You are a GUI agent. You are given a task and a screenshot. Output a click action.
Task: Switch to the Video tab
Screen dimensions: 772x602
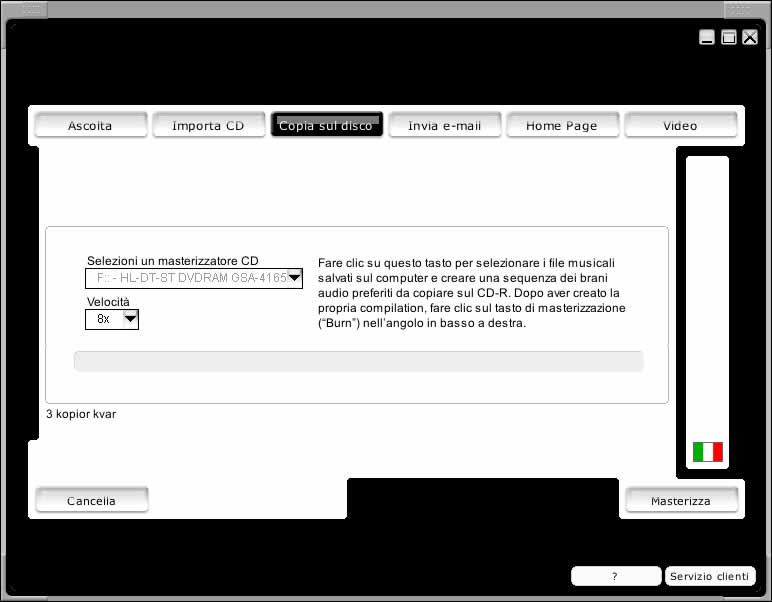[680, 125]
